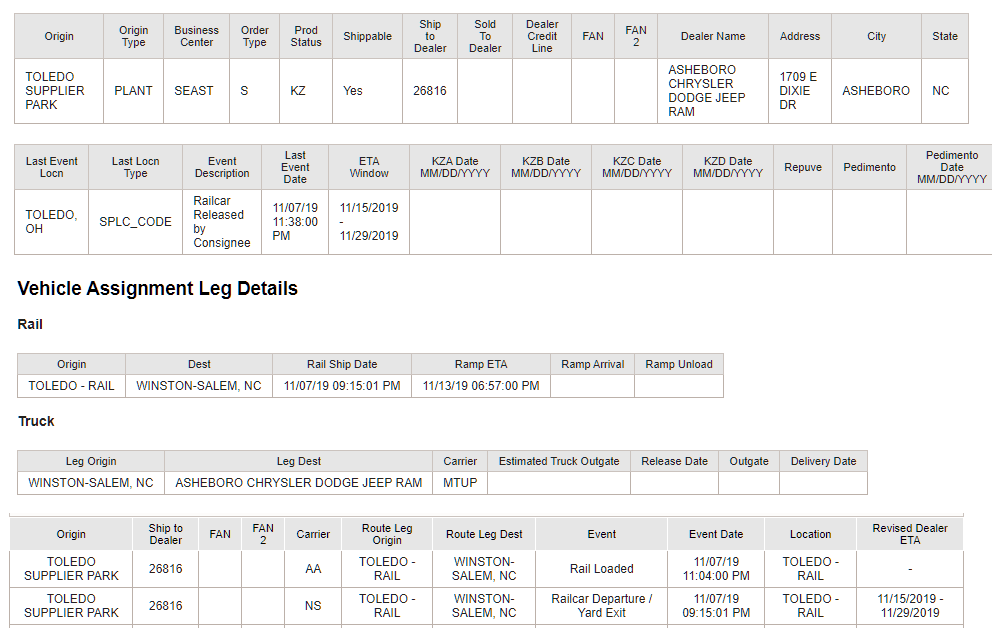This screenshot has height=643, width=996.
Task: Click WINSTON-SALEM, NC dest in Rail table
Action: [199, 386]
